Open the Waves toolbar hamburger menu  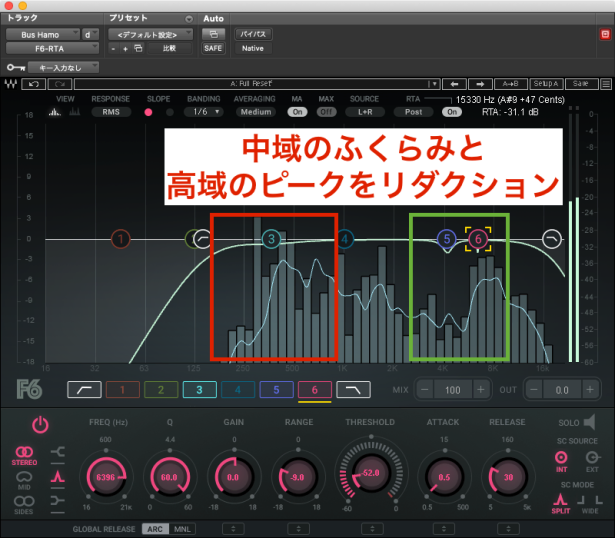pos(606,84)
